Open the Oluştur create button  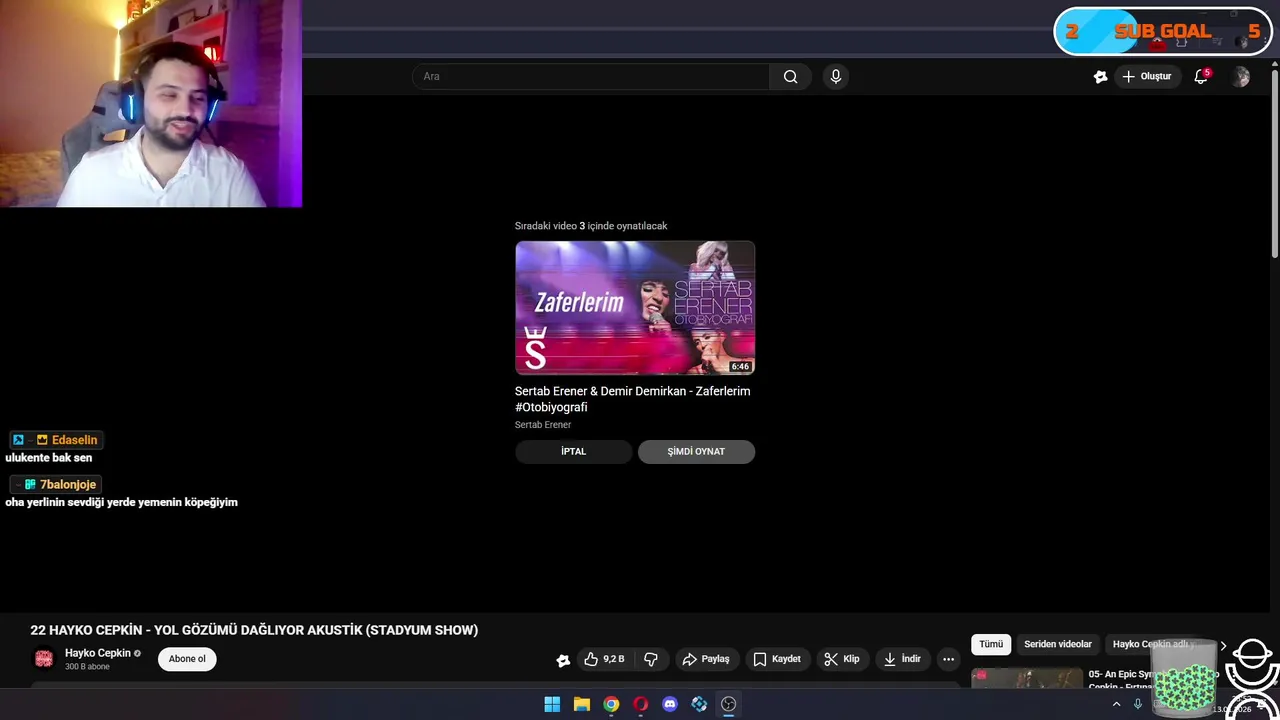[1146, 76]
